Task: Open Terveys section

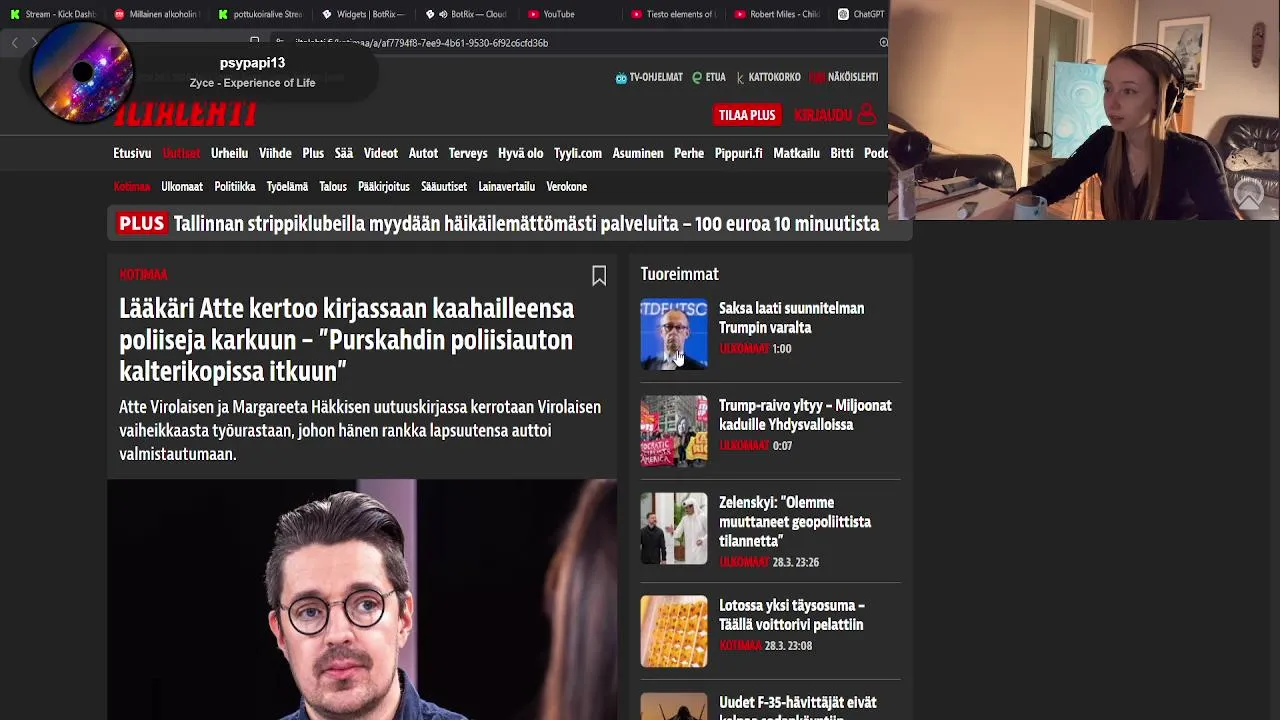Action: coord(468,153)
